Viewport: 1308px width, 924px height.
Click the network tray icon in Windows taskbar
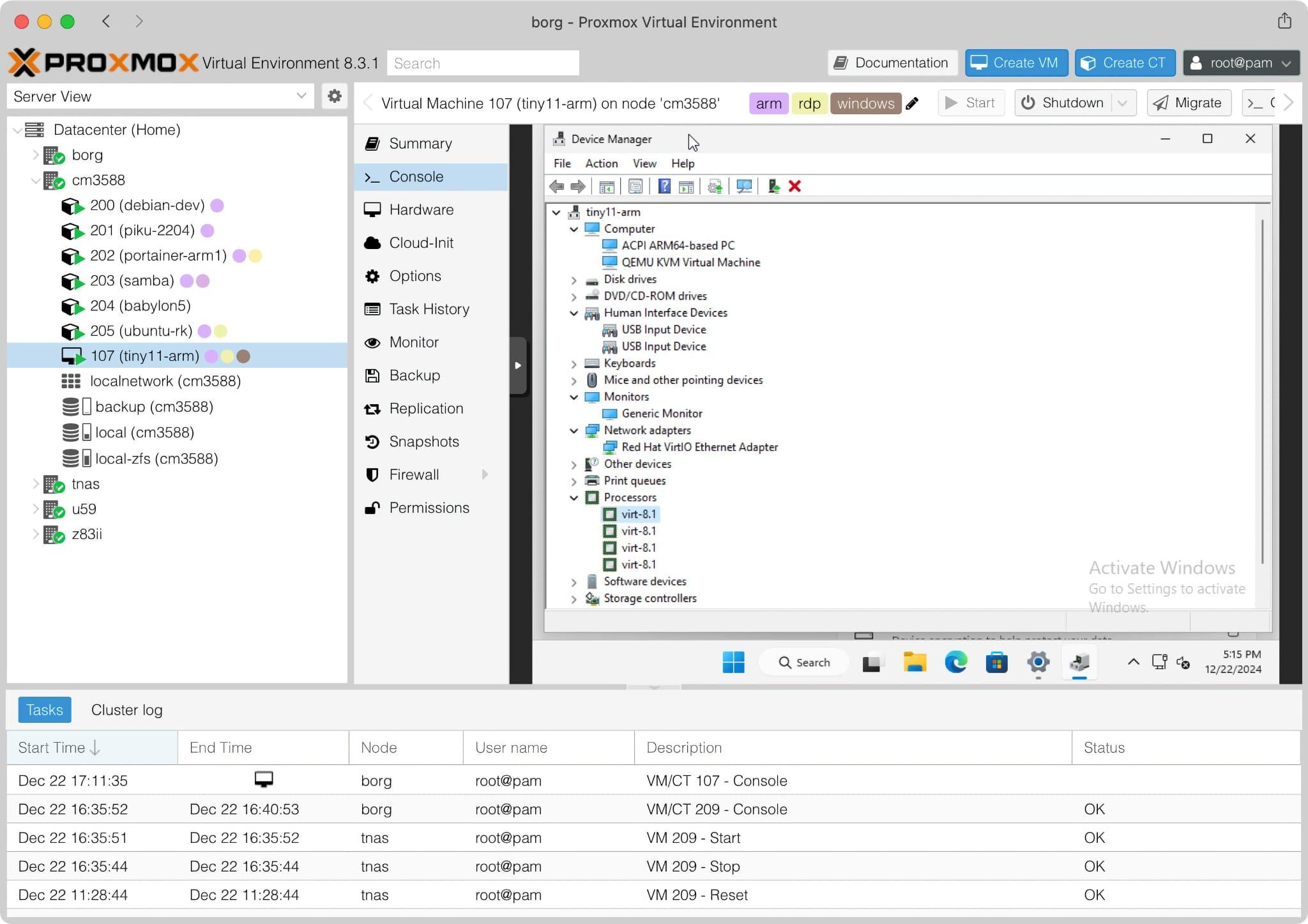pos(1159,662)
